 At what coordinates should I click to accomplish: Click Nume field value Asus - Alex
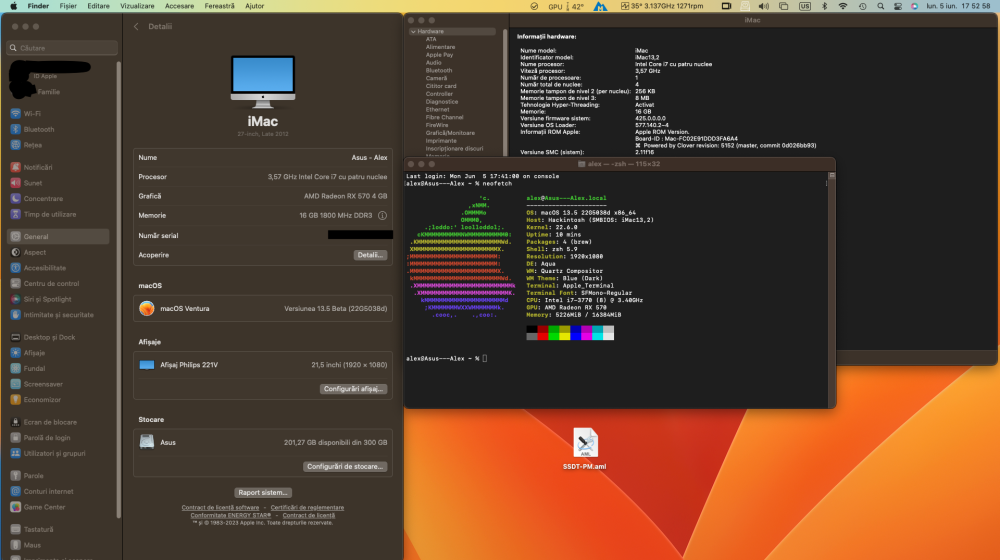coord(369,158)
